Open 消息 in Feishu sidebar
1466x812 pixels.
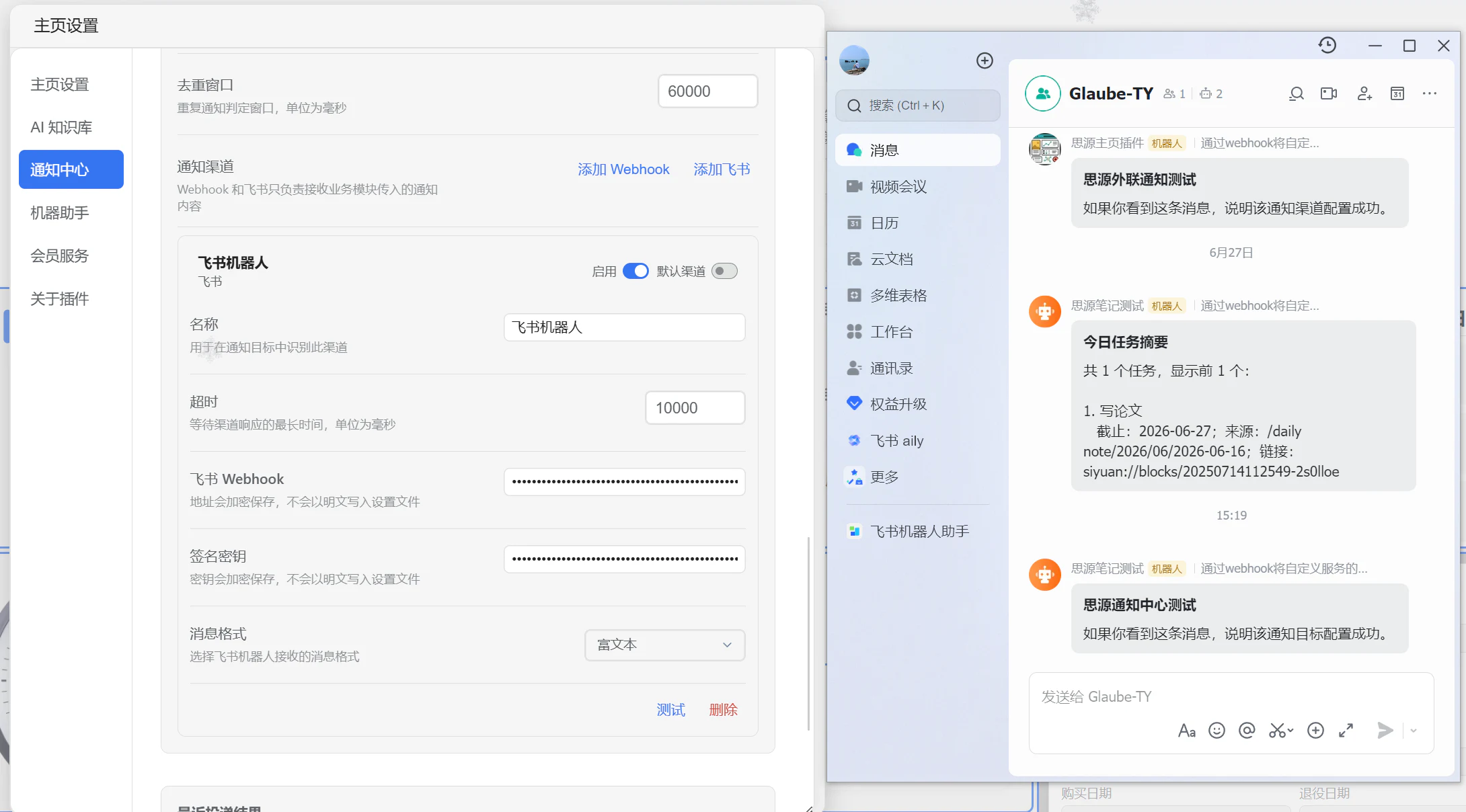tap(917, 150)
